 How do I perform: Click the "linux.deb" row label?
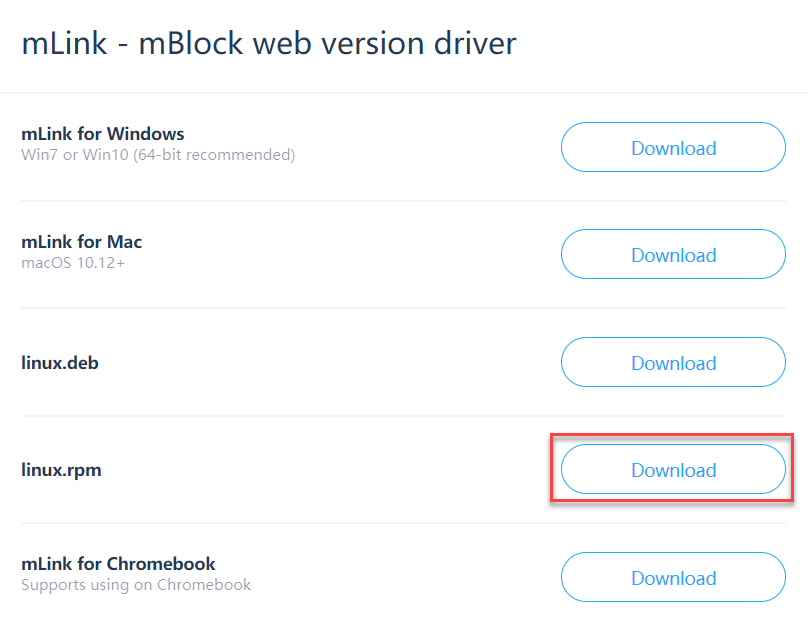pos(59,363)
